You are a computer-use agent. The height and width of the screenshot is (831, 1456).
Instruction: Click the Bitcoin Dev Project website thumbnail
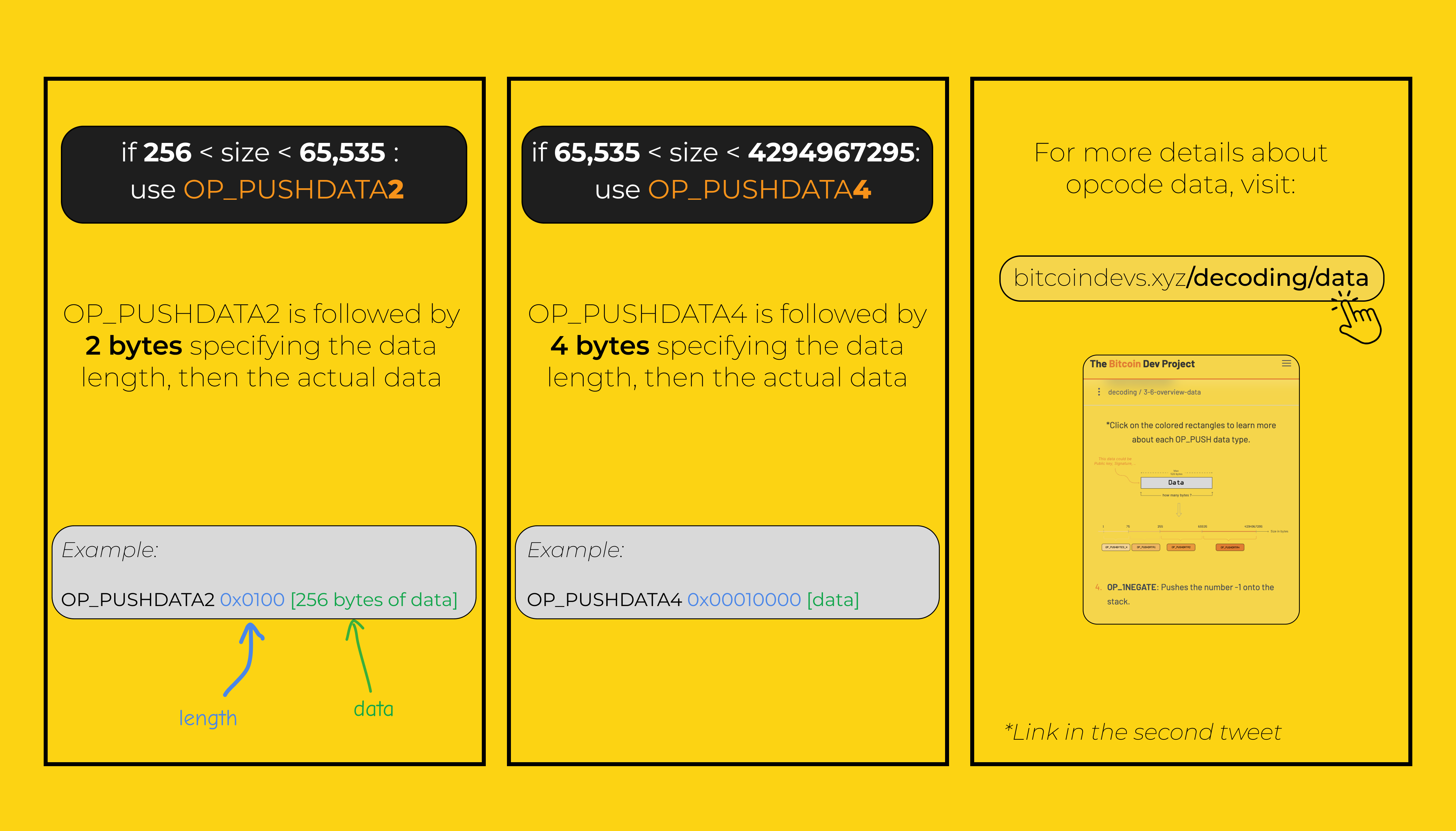pos(1191,489)
